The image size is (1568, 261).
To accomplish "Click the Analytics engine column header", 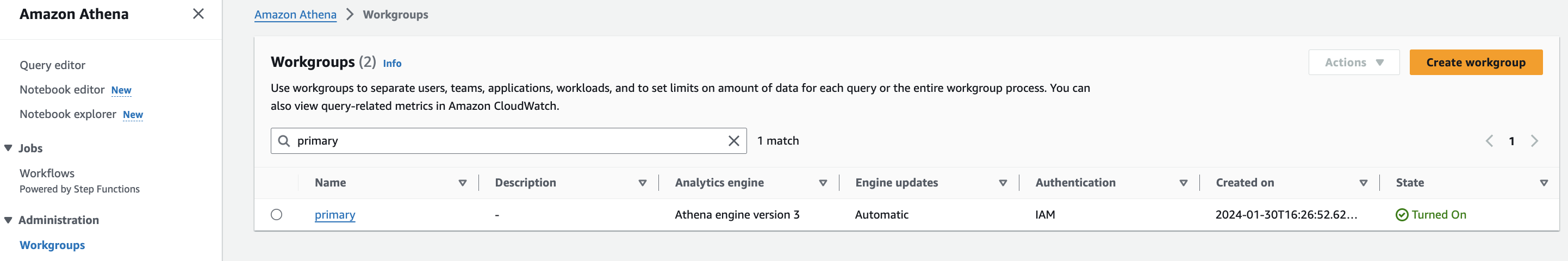I will pos(719,183).
